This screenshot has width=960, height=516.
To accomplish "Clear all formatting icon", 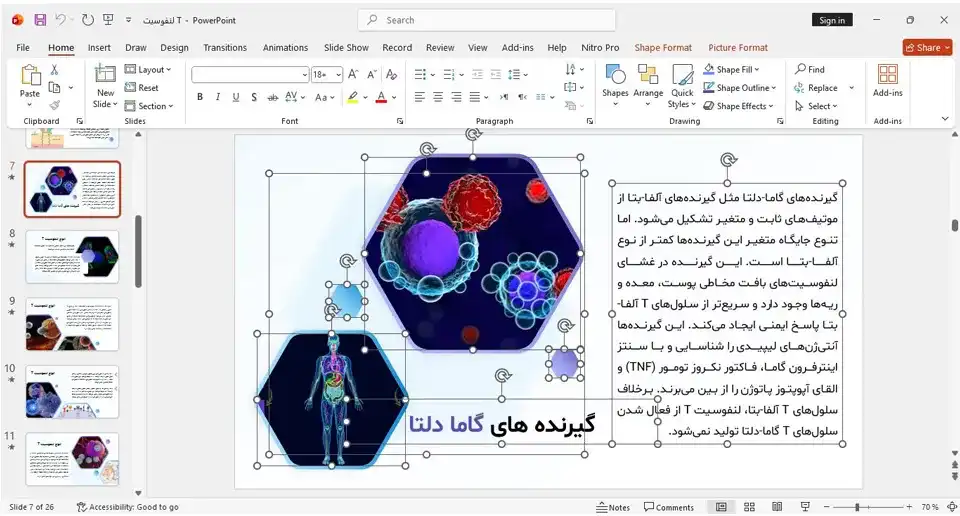I will 392,75.
